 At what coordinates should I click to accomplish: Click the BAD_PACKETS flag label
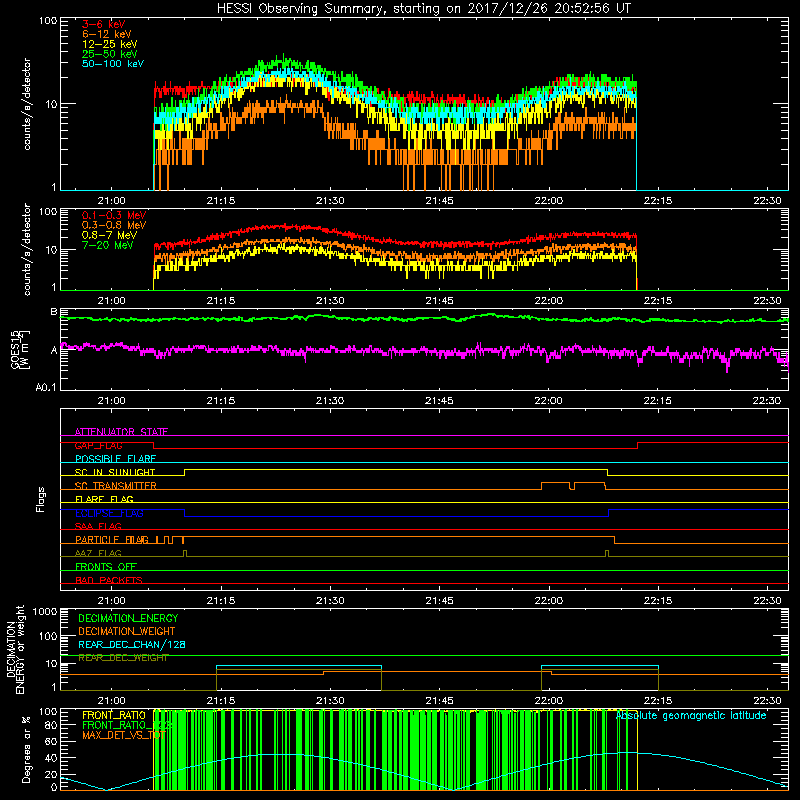[109, 580]
